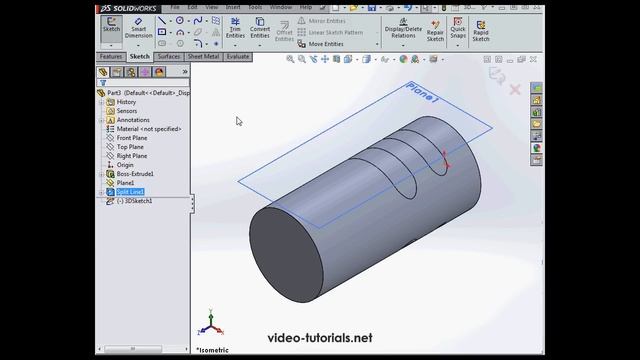Open the Circle tool dropdown arrow
Viewport: 640px width, 360px height.
coord(188,21)
